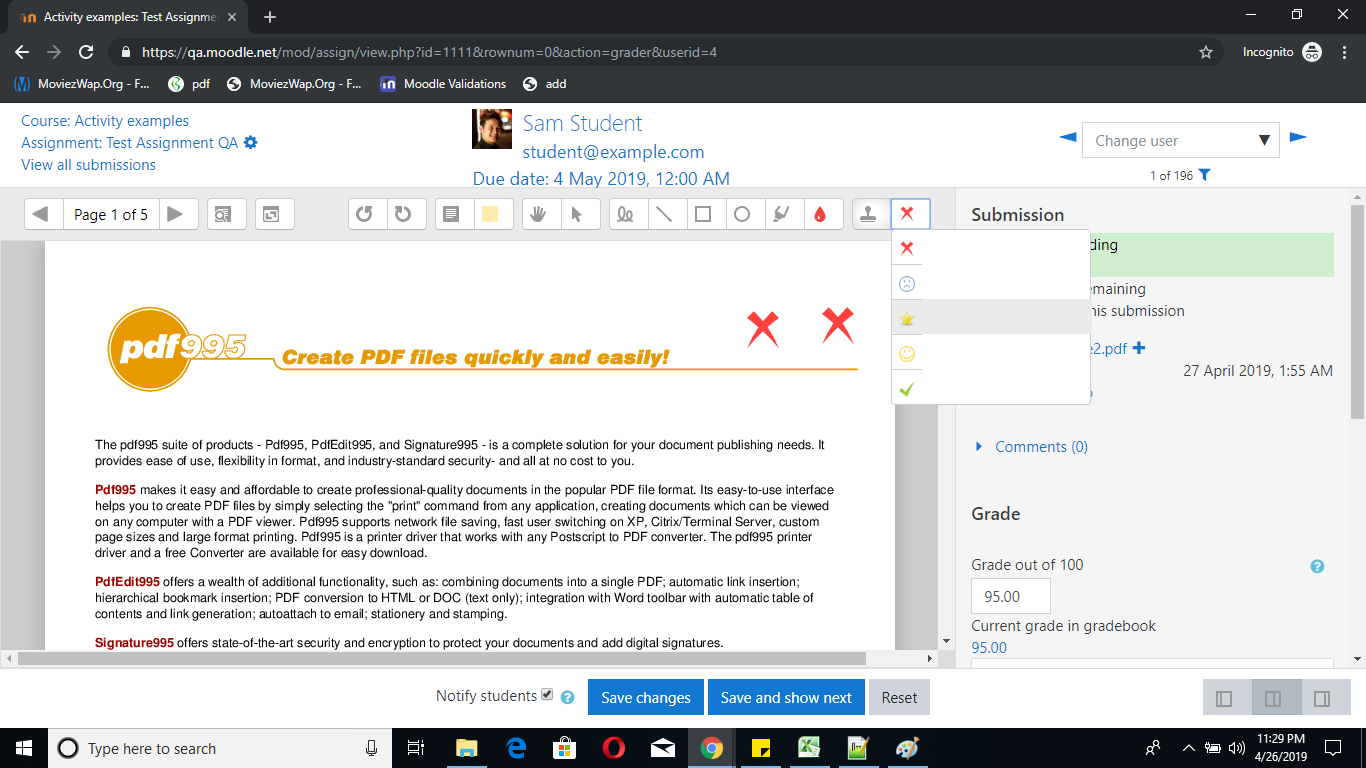The width and height of the screenshot is (1366, 768).
Task: Go to the next PDF page
Action: point(176,214)
